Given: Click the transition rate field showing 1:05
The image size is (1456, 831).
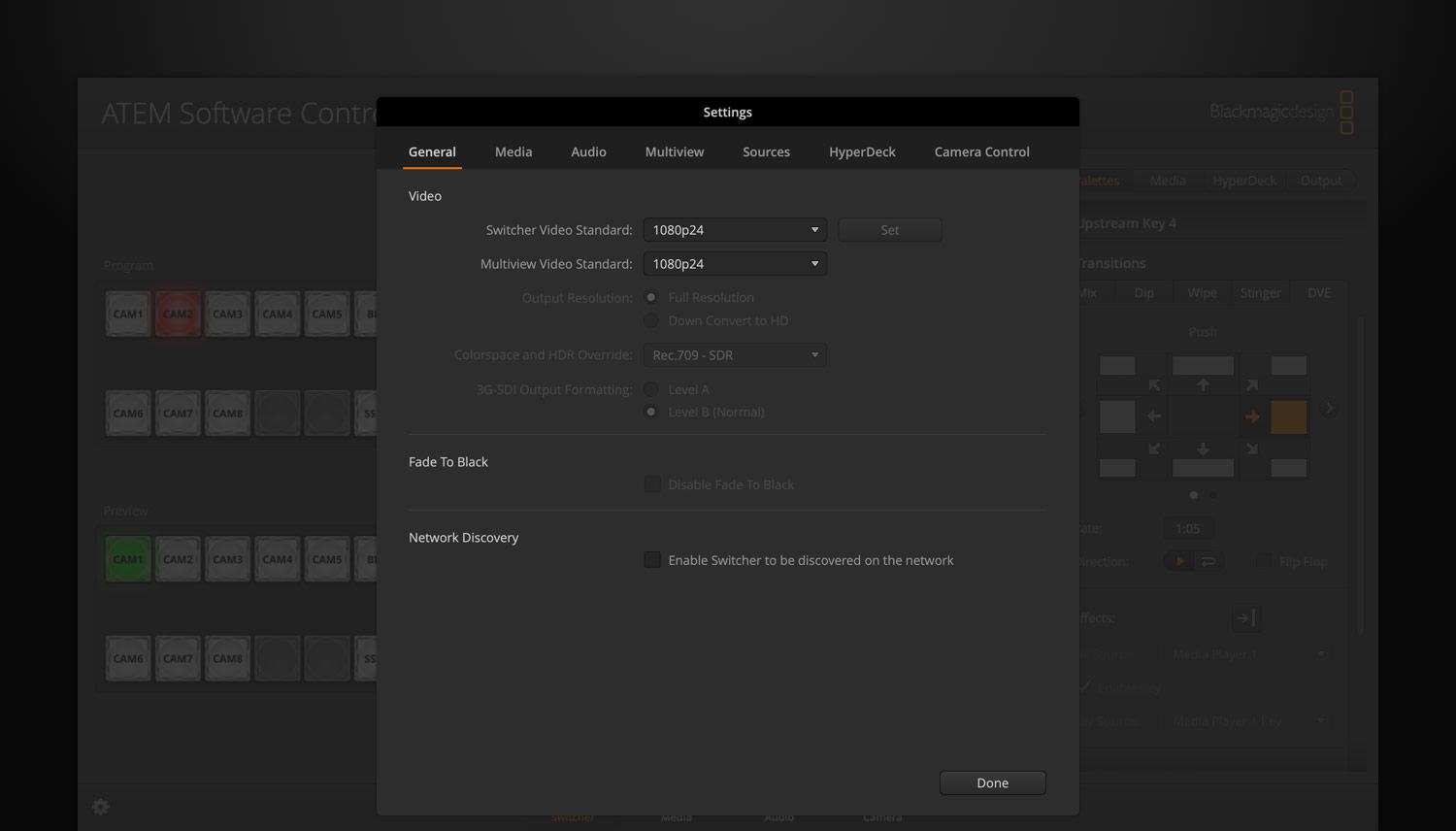Looking at the screenshot, I should [x=1187, y=528].
